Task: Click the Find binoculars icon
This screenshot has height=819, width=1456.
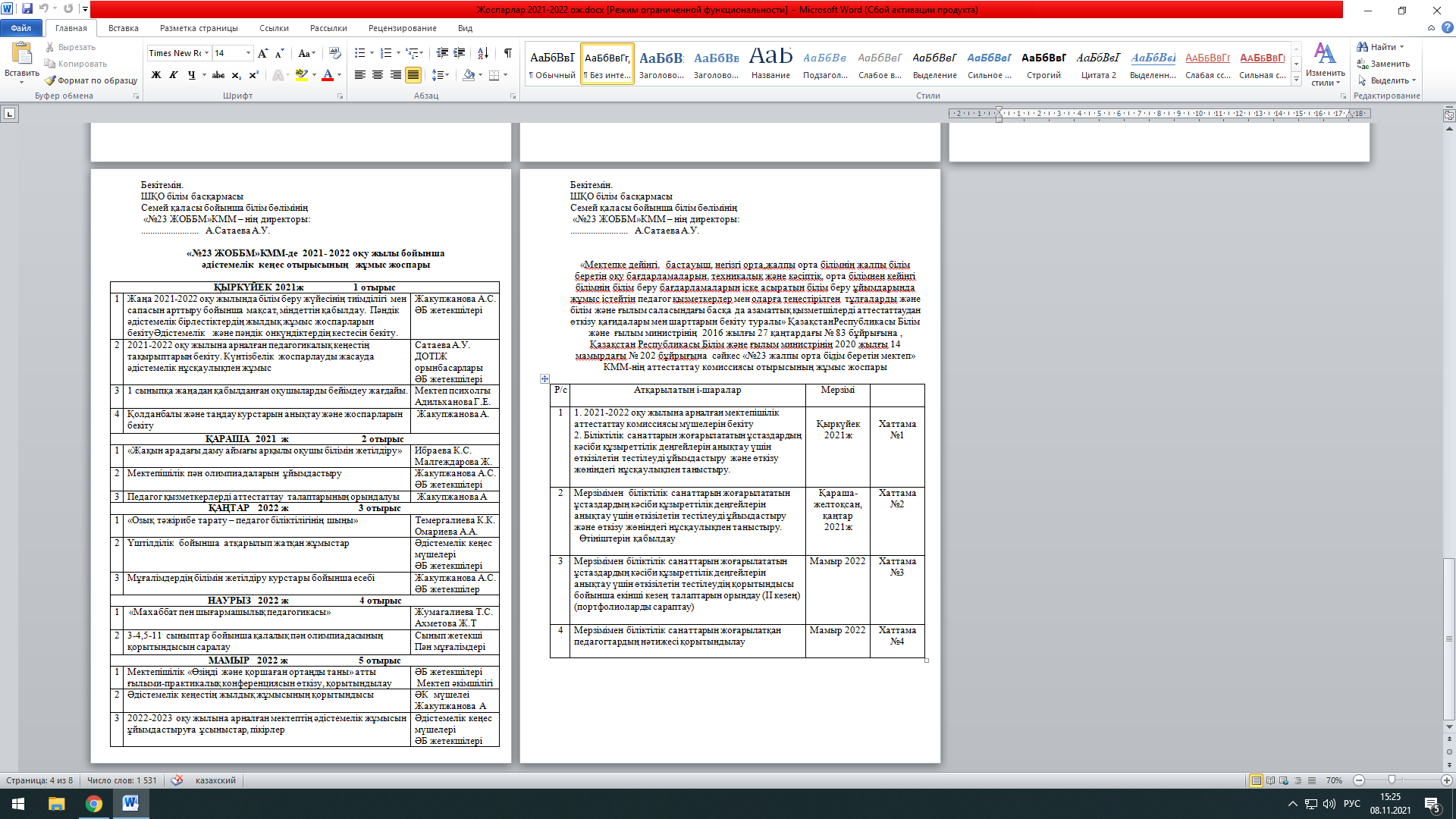Action: [x=1363, y=47]
